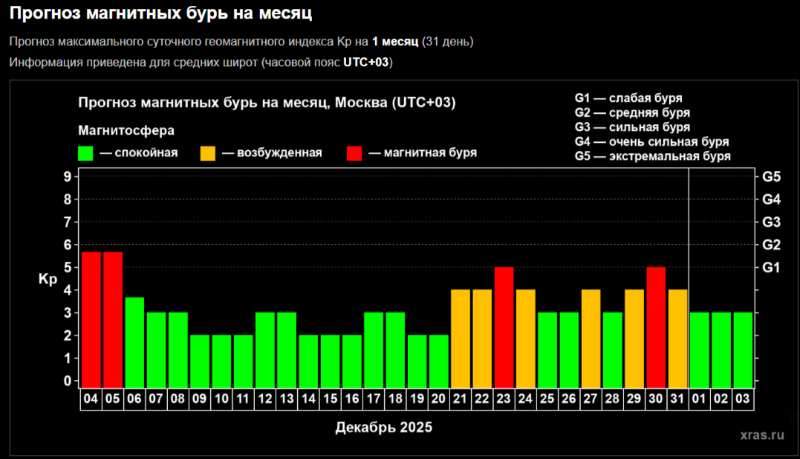The image size is (800, 459).
Task: Click the Kp value '9' on left axis
Action: 68,177
